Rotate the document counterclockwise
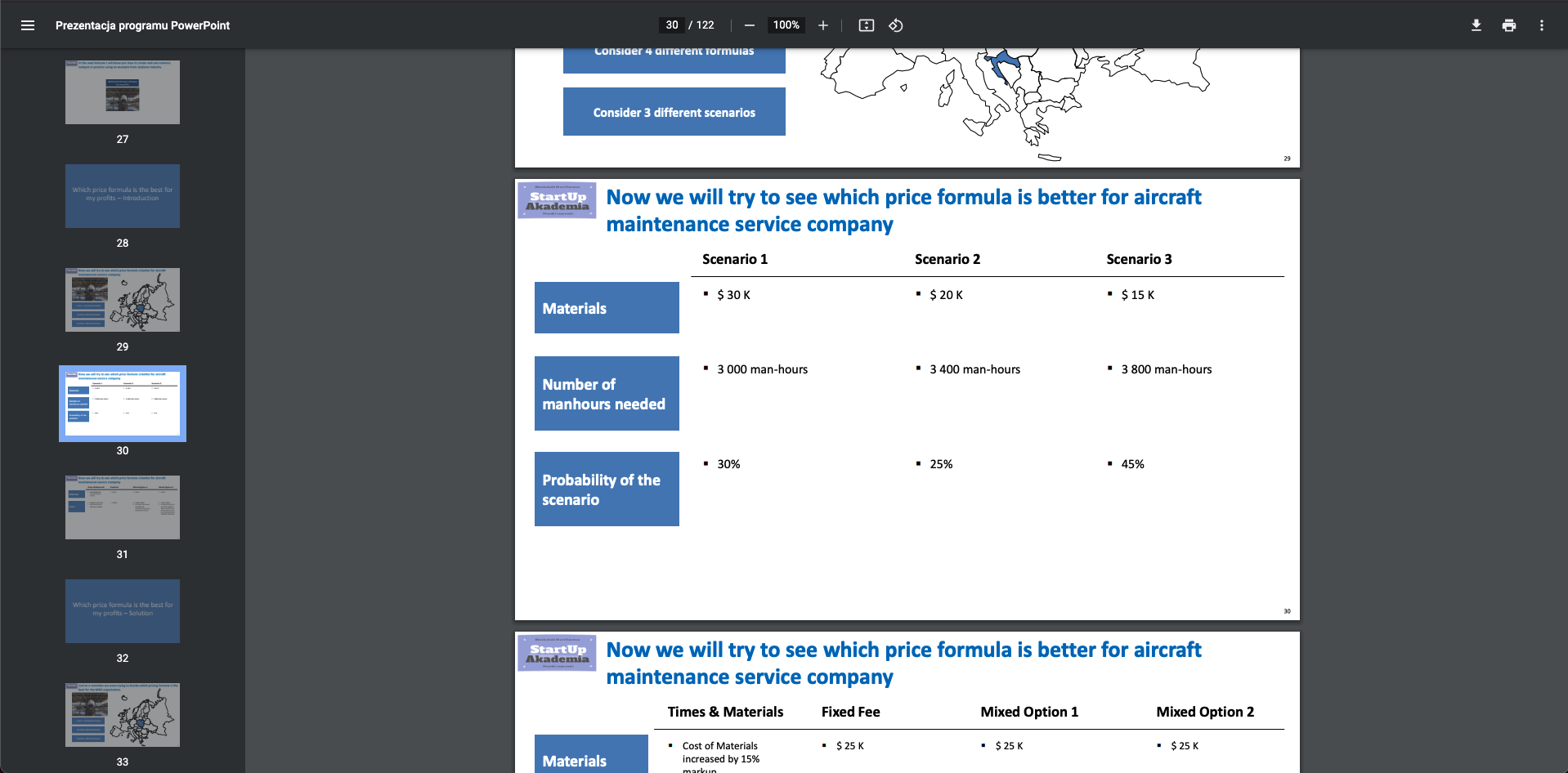Image resolution: width=1568 pixels, height=773 pixels. click(x=896, y=25)
